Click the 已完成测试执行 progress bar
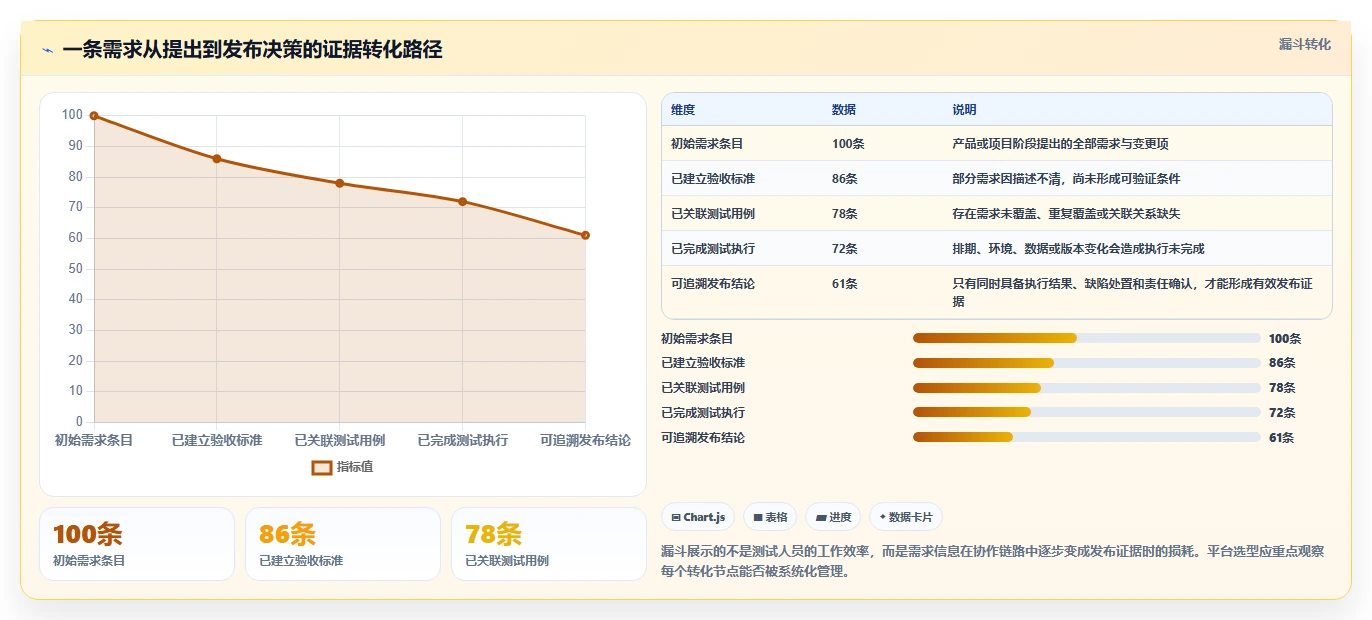 tap(1086, 412)
